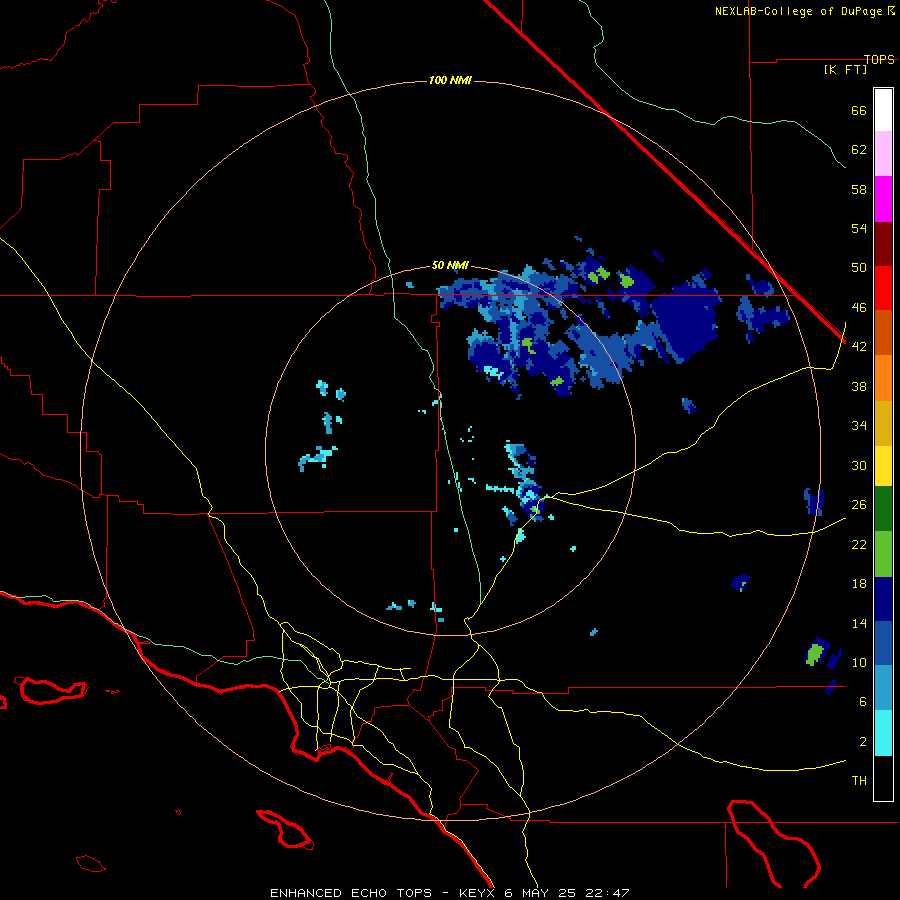Click the 100 NMI range ring label

tap(450, 80)
